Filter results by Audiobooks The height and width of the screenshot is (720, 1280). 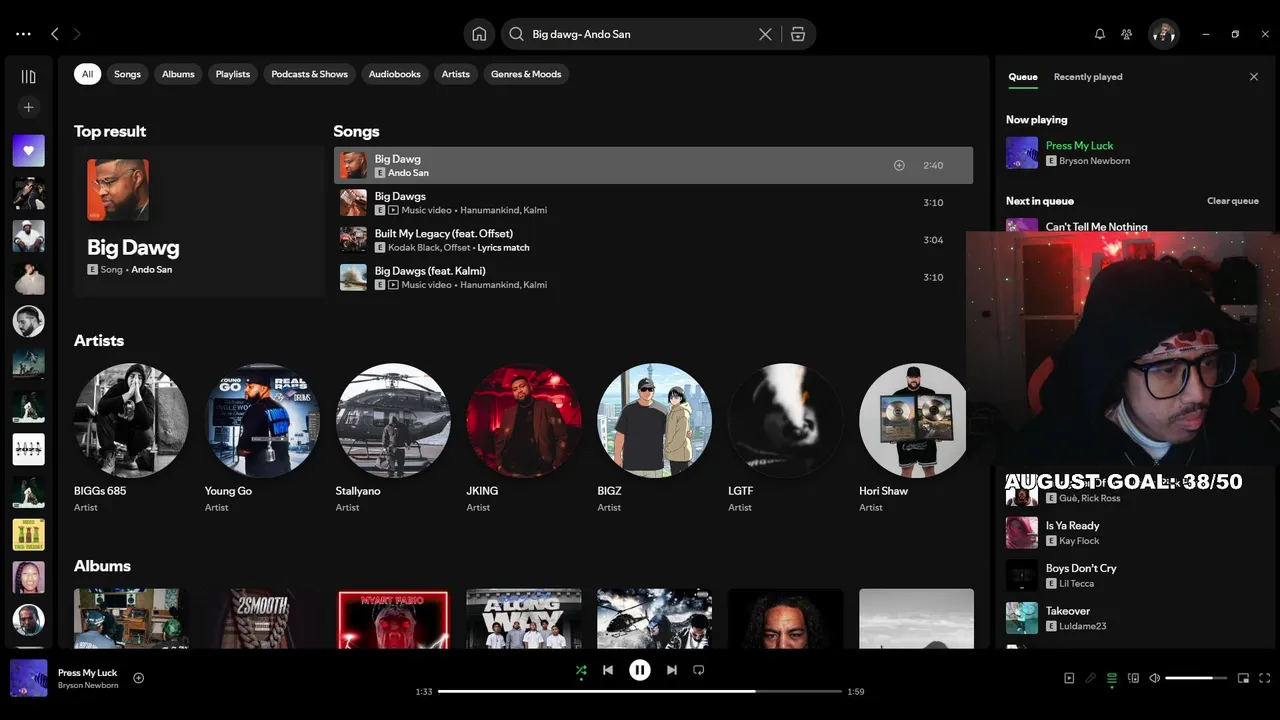394,74
